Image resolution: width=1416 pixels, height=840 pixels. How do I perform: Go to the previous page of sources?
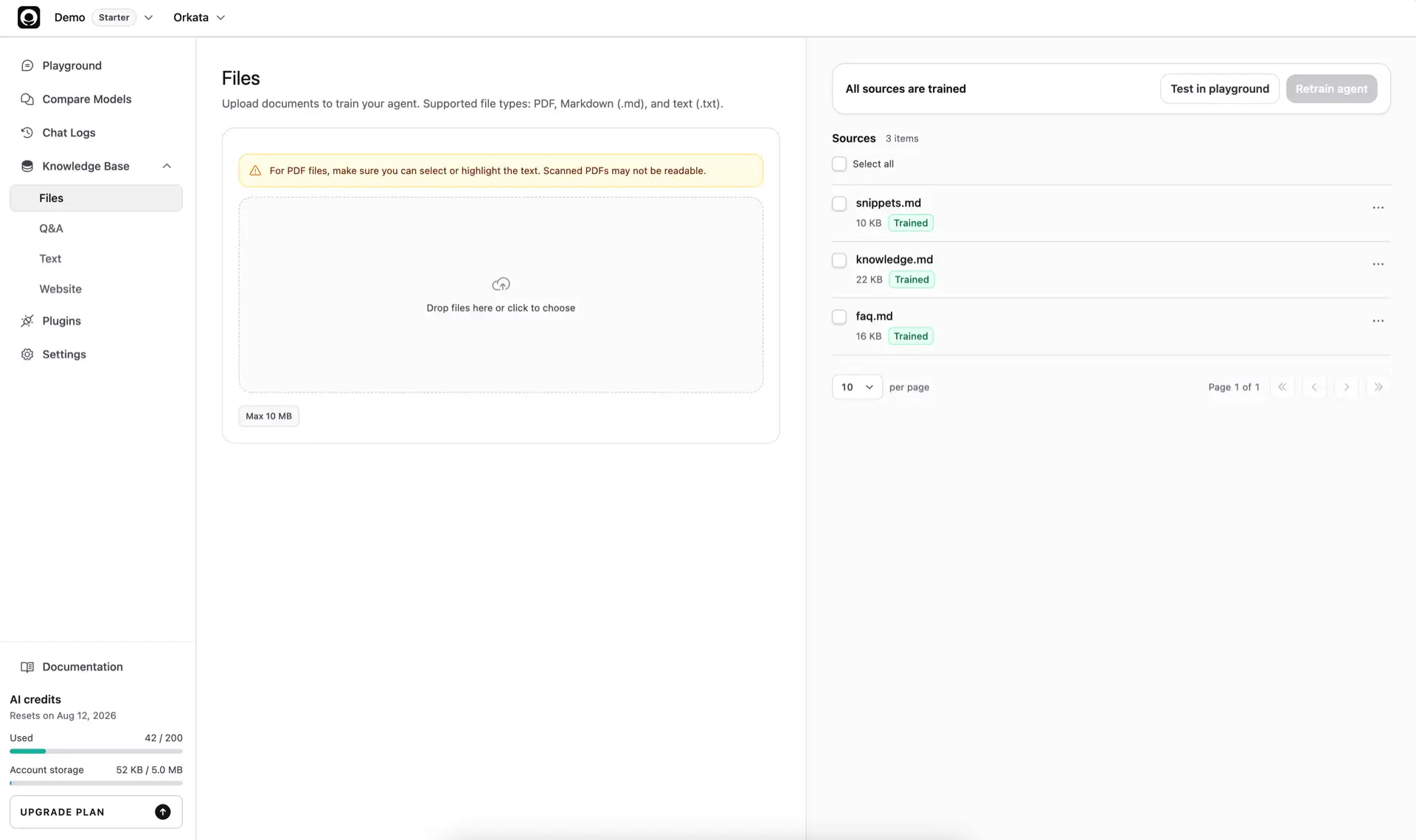[1314, 387]
